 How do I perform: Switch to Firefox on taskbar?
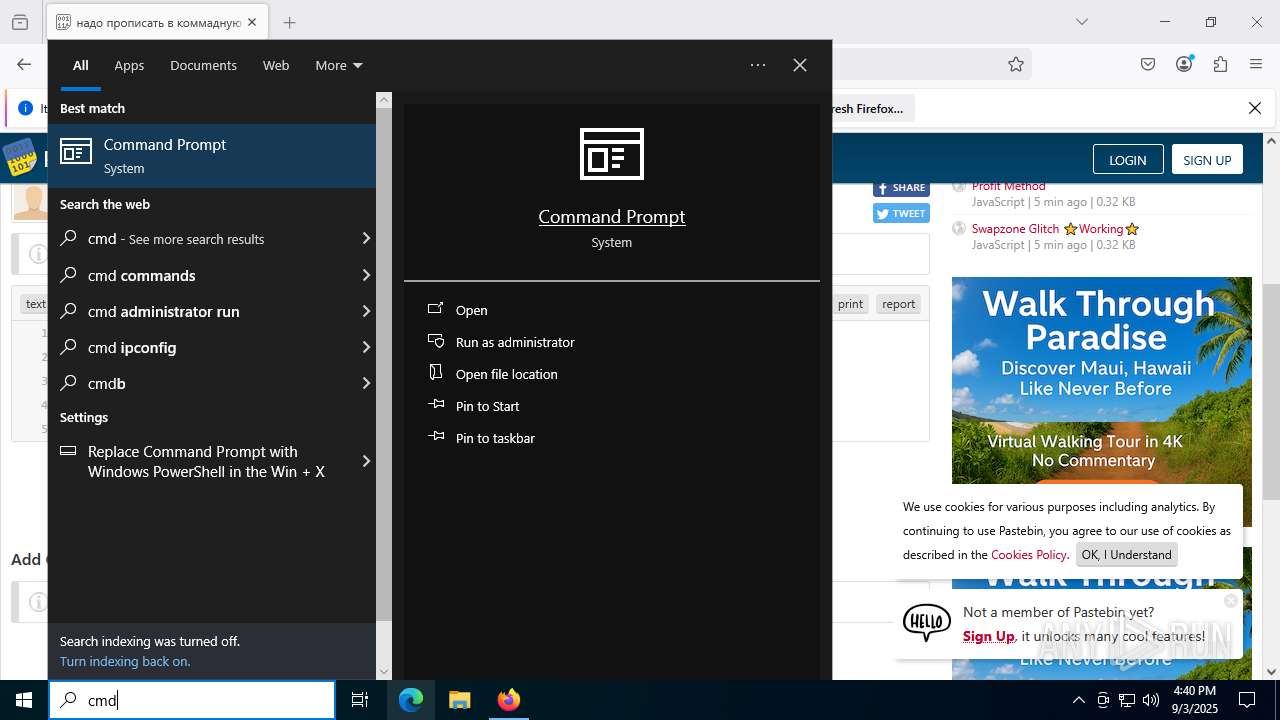coord(509,700)
